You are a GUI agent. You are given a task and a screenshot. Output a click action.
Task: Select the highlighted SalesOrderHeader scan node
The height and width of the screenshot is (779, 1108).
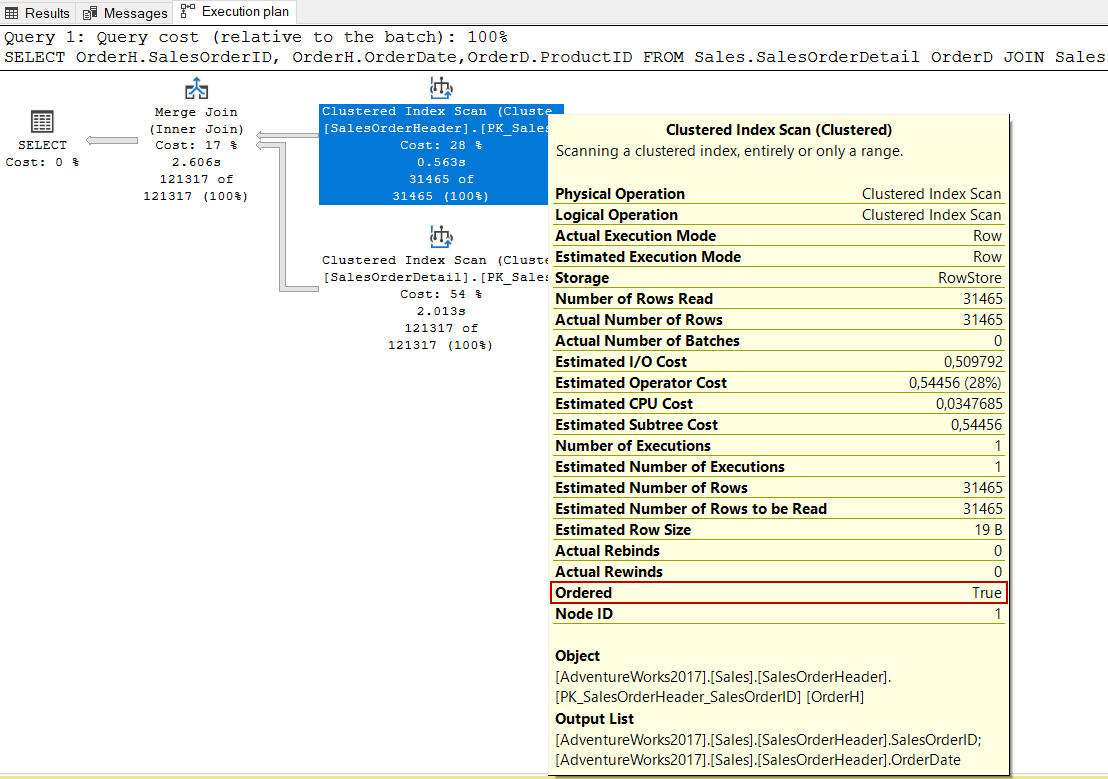coord(433,154)
